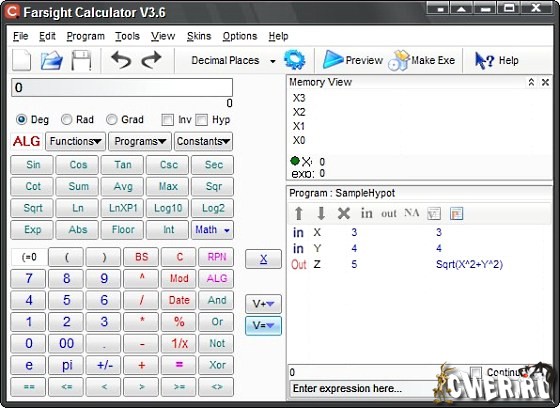This screenshot has width=560, height=408.
Task: Open the V+ dropdown button
Action: coord(263,304)
